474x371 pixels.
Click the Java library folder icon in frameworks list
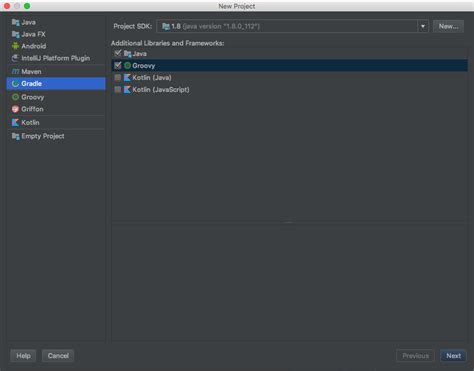coord(127,54)
